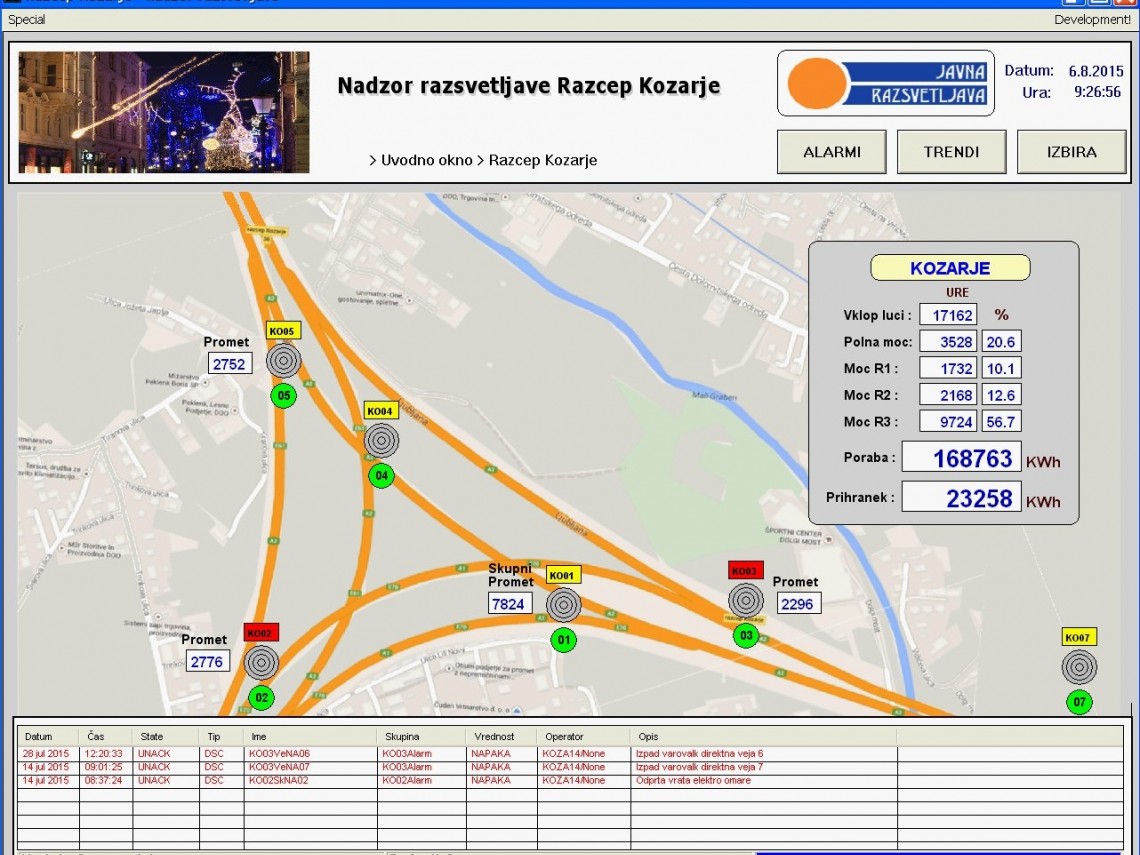This screenshot has width=1140, height=855.
Task: Click green status circle 04
Action: tap(381, 476)
